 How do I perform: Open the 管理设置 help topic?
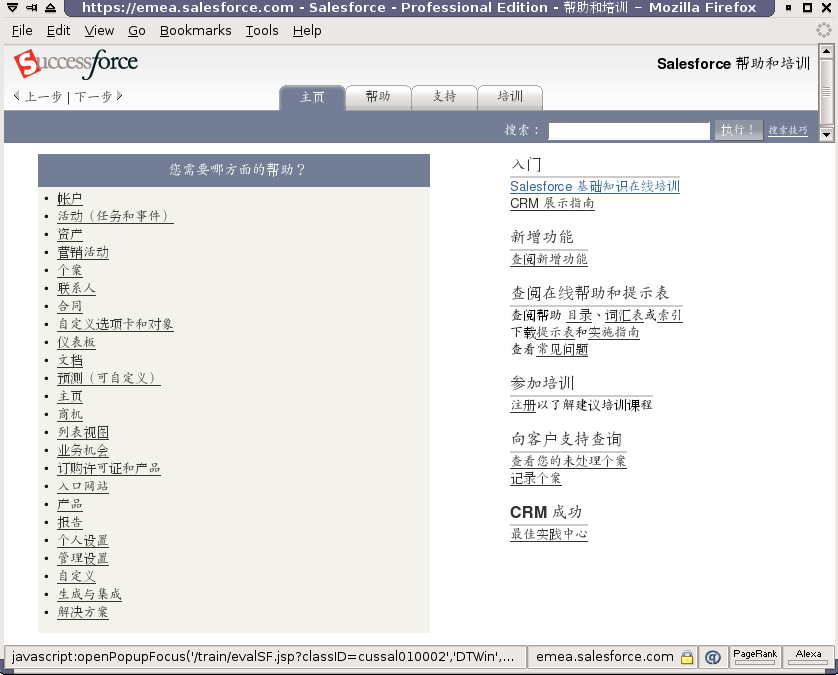[83, 558]
